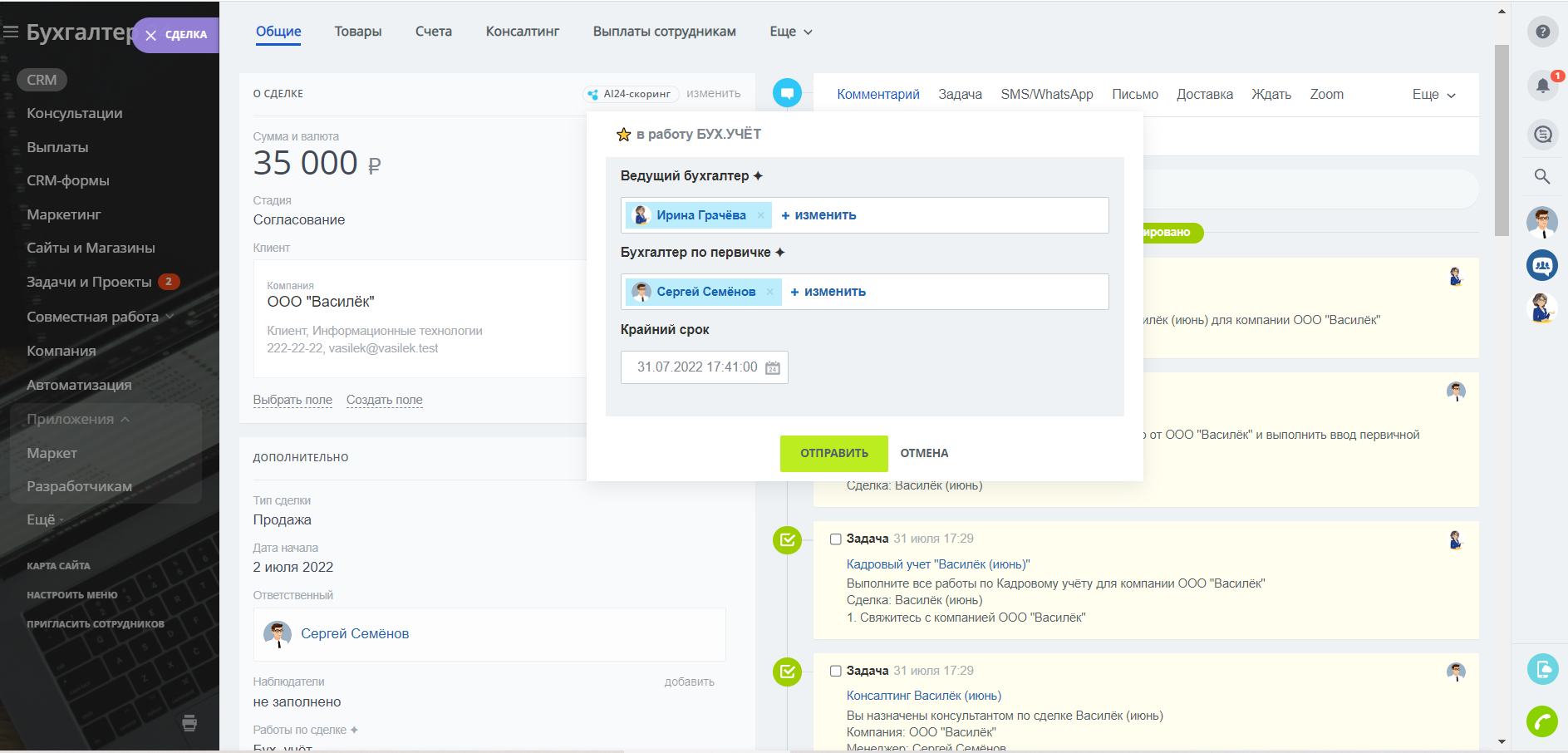Image resolution: width=1568 pixels, height=753 pixels.
Task: Select the Доставка timeline tab
Action: 1205,95
